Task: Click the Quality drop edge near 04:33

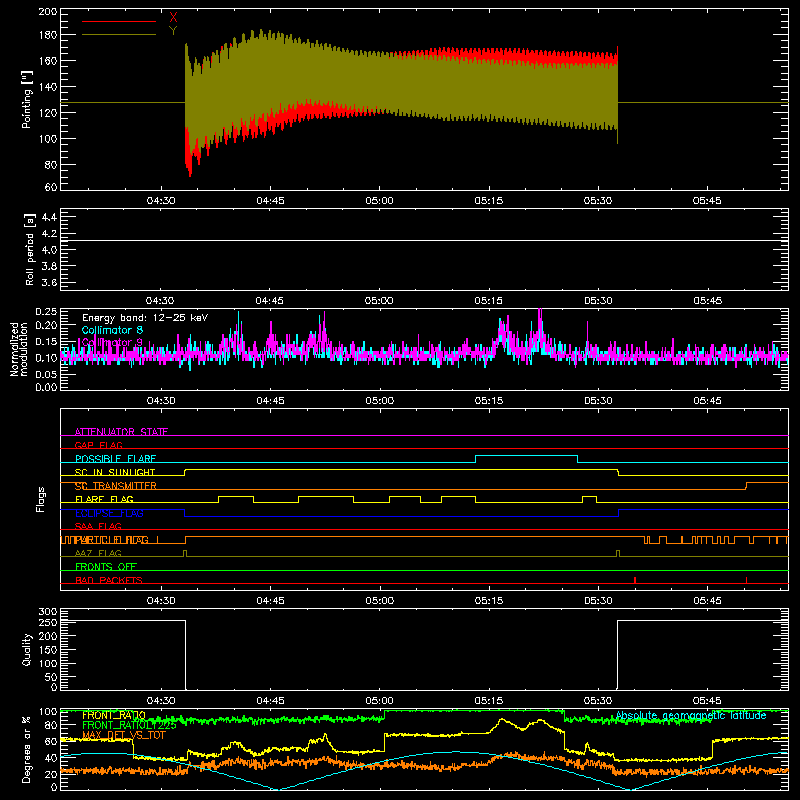Action: pyautogui.click(x=185, y=655)
